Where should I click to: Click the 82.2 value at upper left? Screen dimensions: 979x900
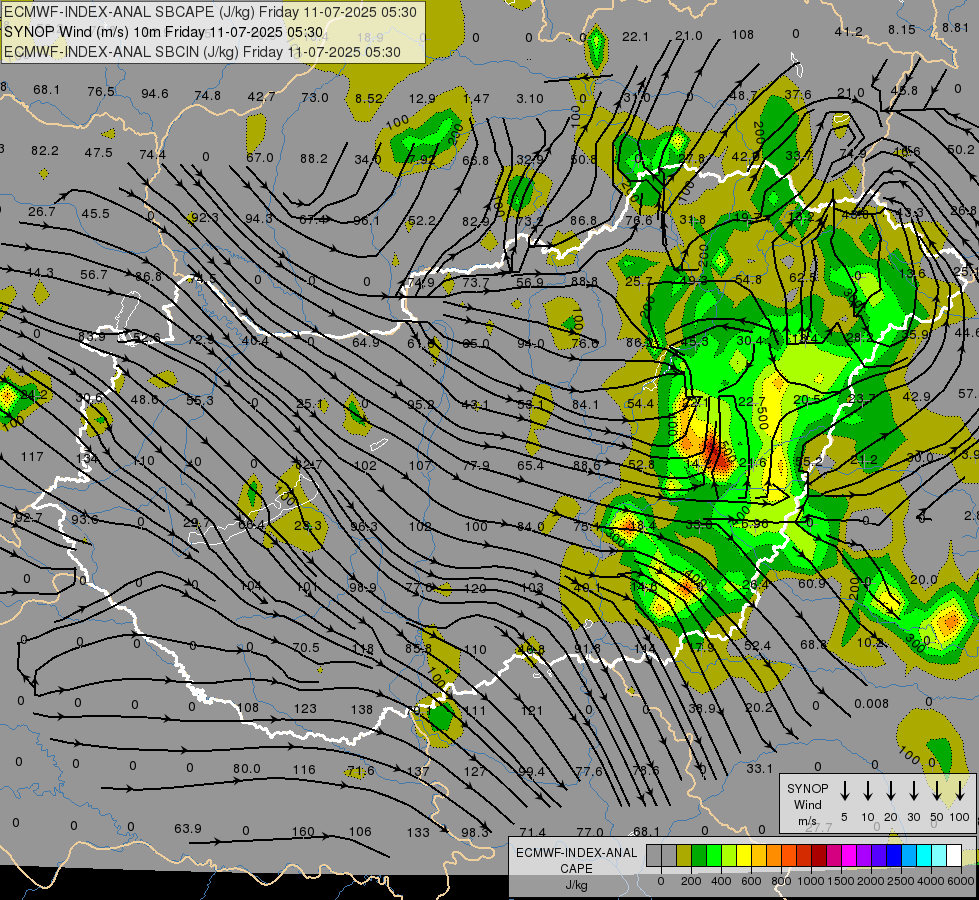point(45,151)
